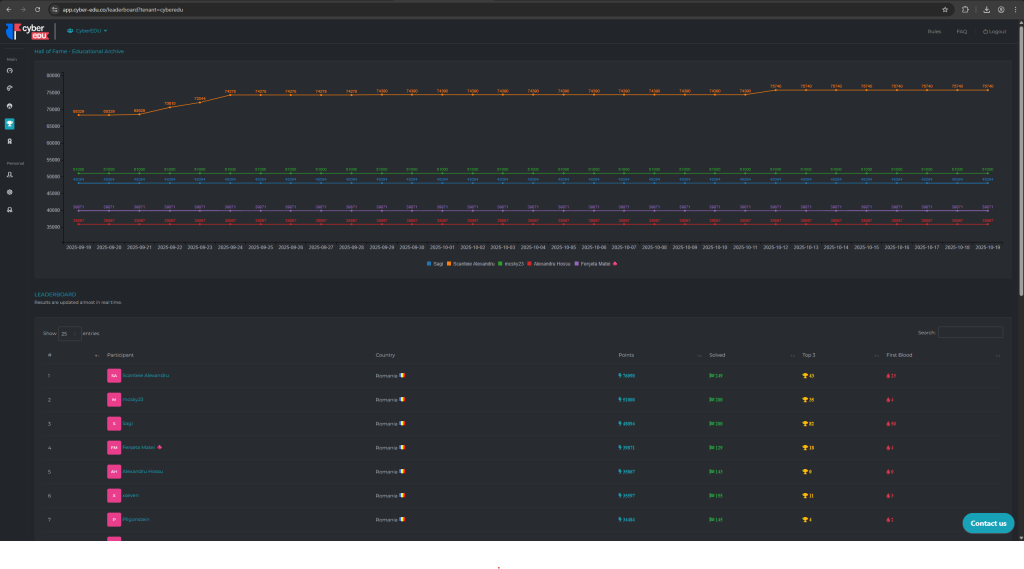Reload the page using browser refresh
The height and width of the screenshot is (569, 1024).
[37, 9]
